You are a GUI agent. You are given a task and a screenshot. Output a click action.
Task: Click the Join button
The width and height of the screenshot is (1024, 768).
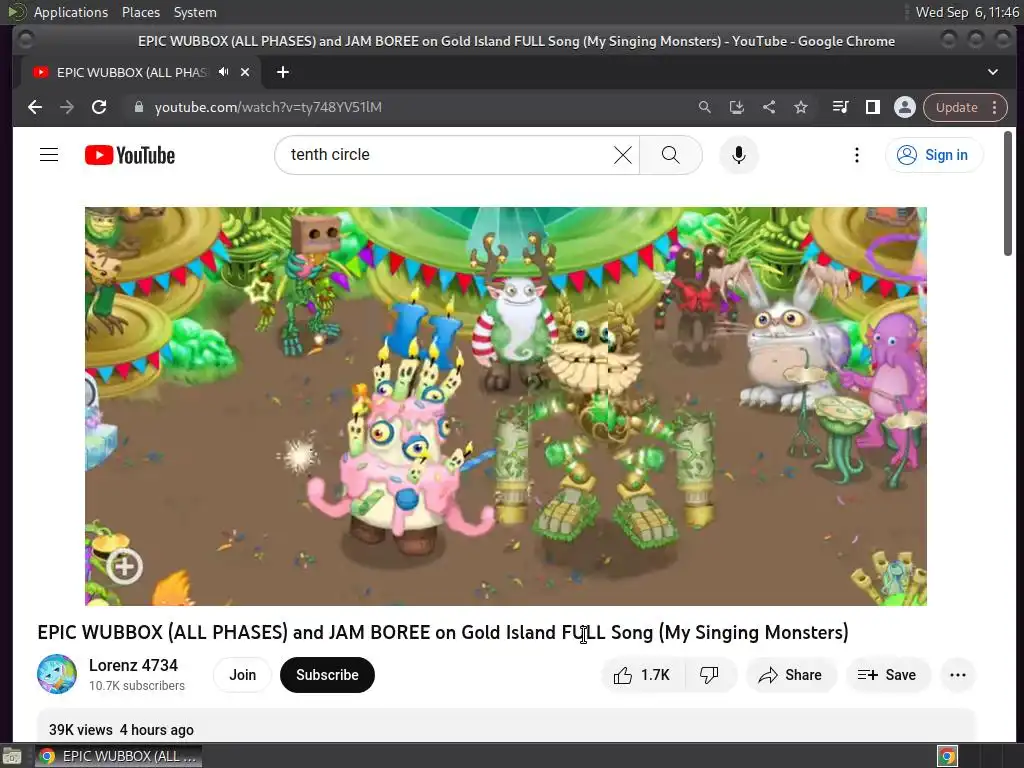[x=242, y=675]
